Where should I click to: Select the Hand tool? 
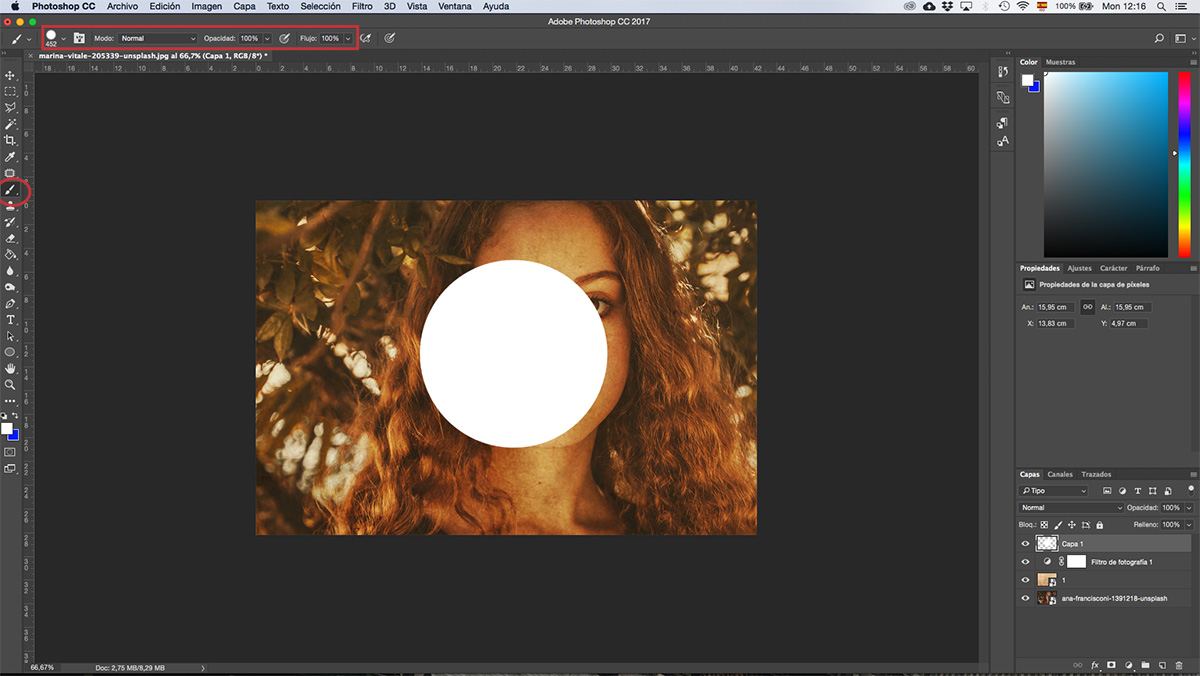point(11,368)
